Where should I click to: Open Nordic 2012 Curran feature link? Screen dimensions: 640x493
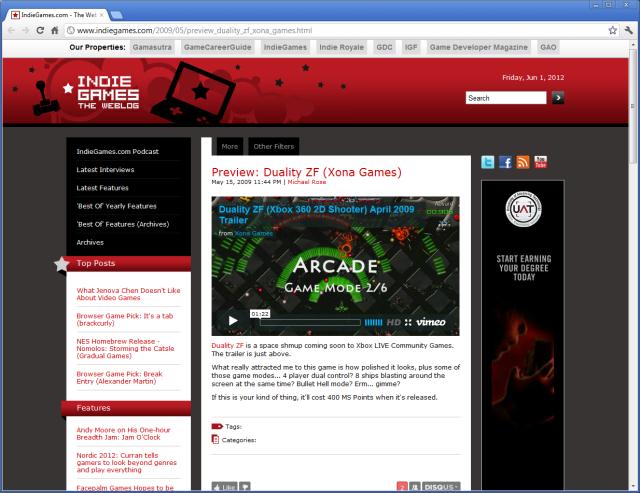(x=127, y=462)
